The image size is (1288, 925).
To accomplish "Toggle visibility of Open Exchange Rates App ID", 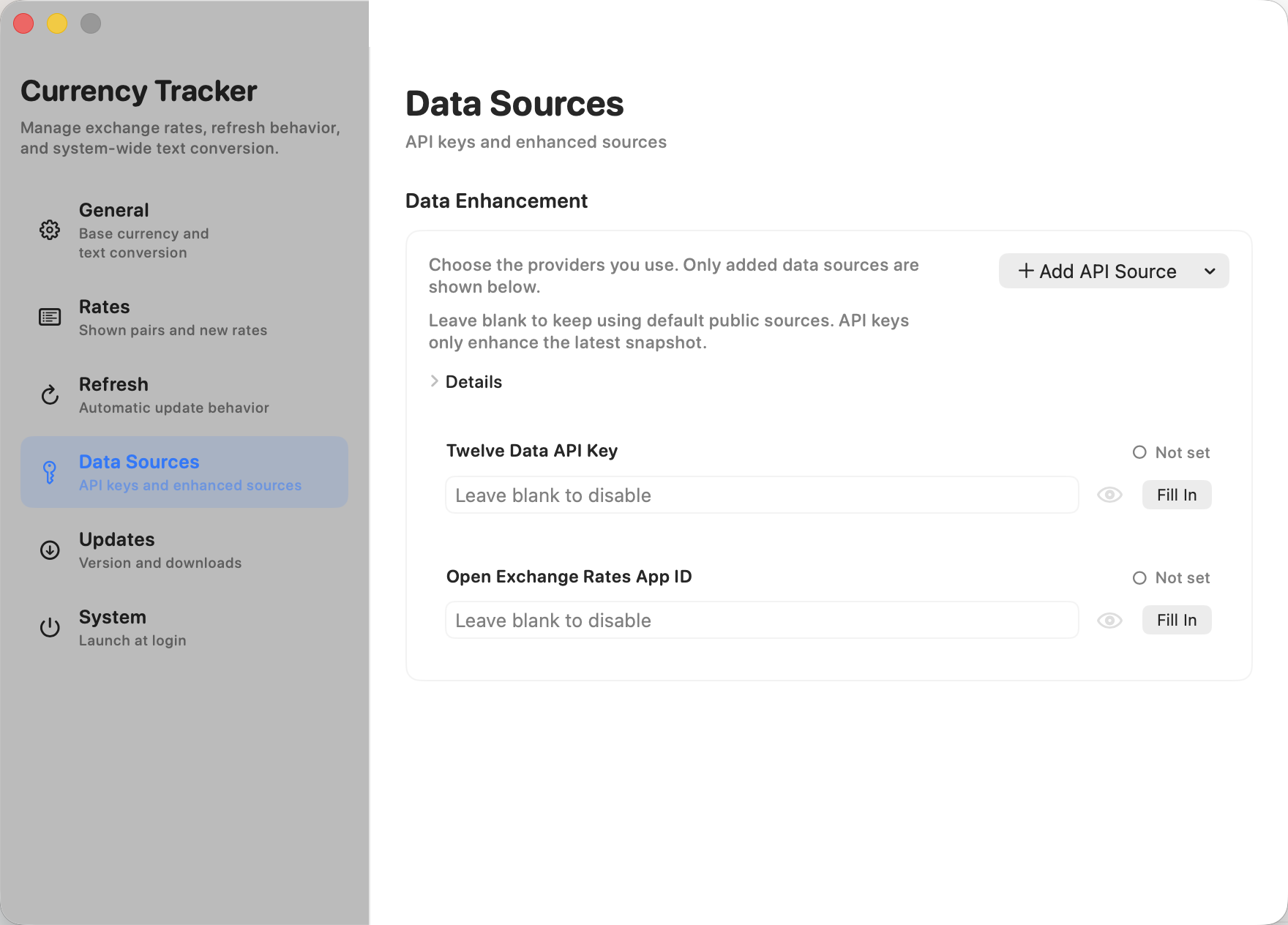I will point(1109,620).
